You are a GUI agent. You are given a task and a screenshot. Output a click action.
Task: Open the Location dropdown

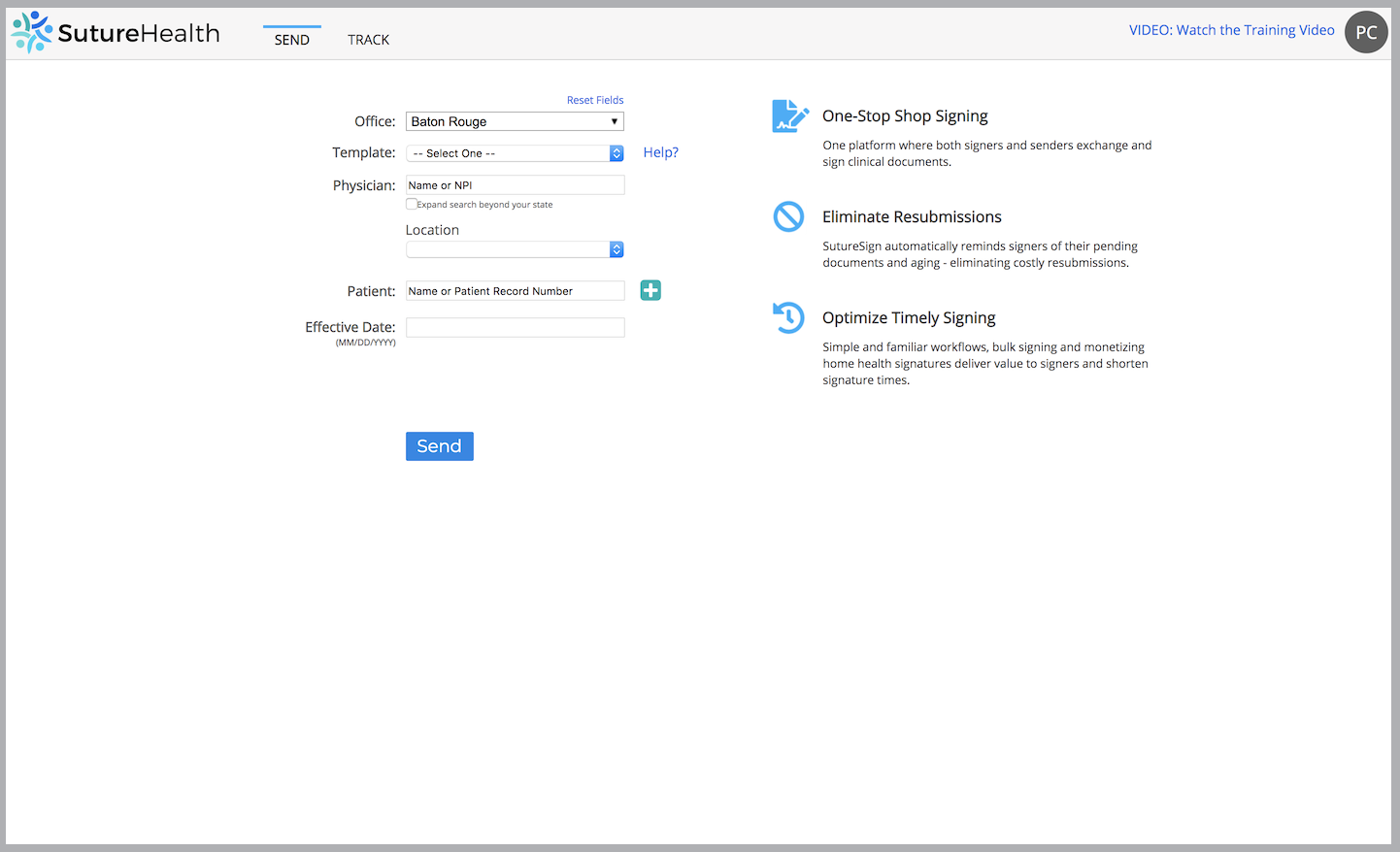515,249
